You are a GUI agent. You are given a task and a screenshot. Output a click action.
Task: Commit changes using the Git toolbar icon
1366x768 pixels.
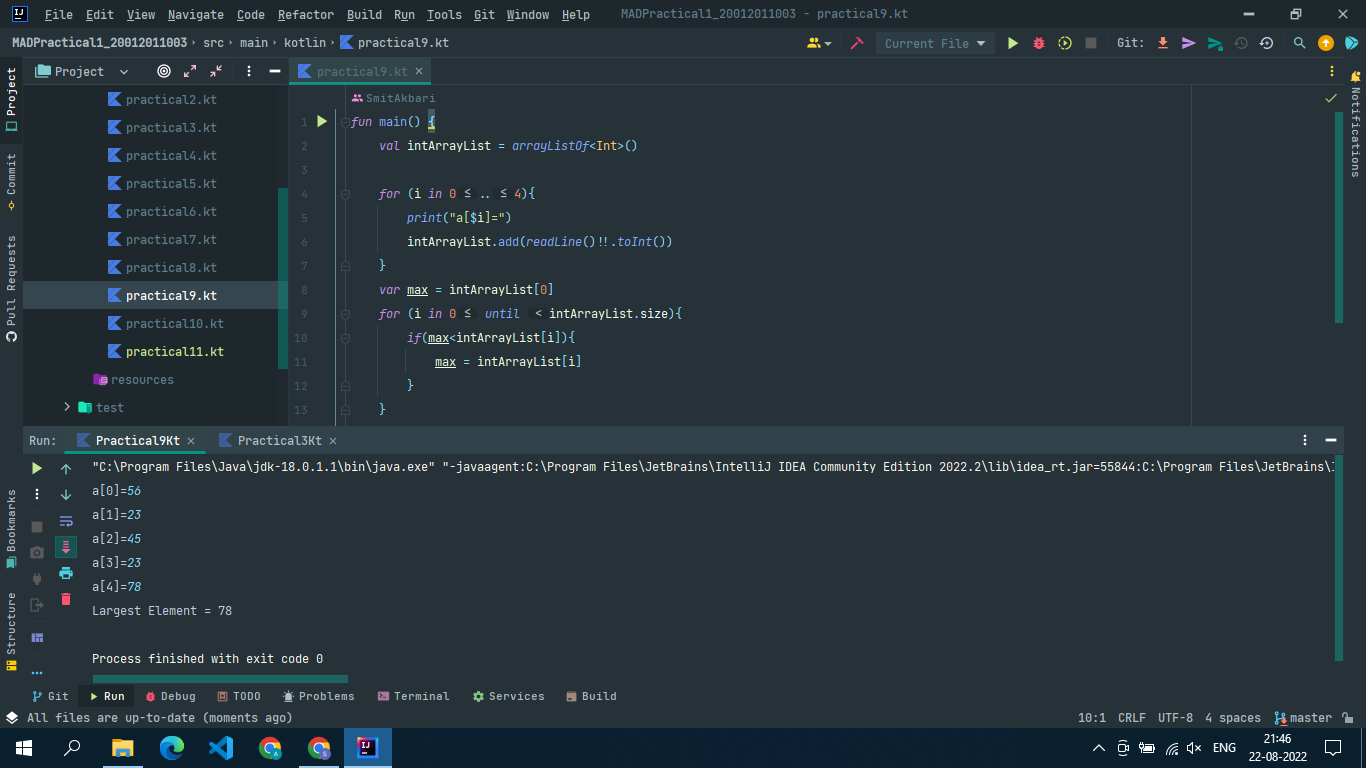pos(1189,43)
